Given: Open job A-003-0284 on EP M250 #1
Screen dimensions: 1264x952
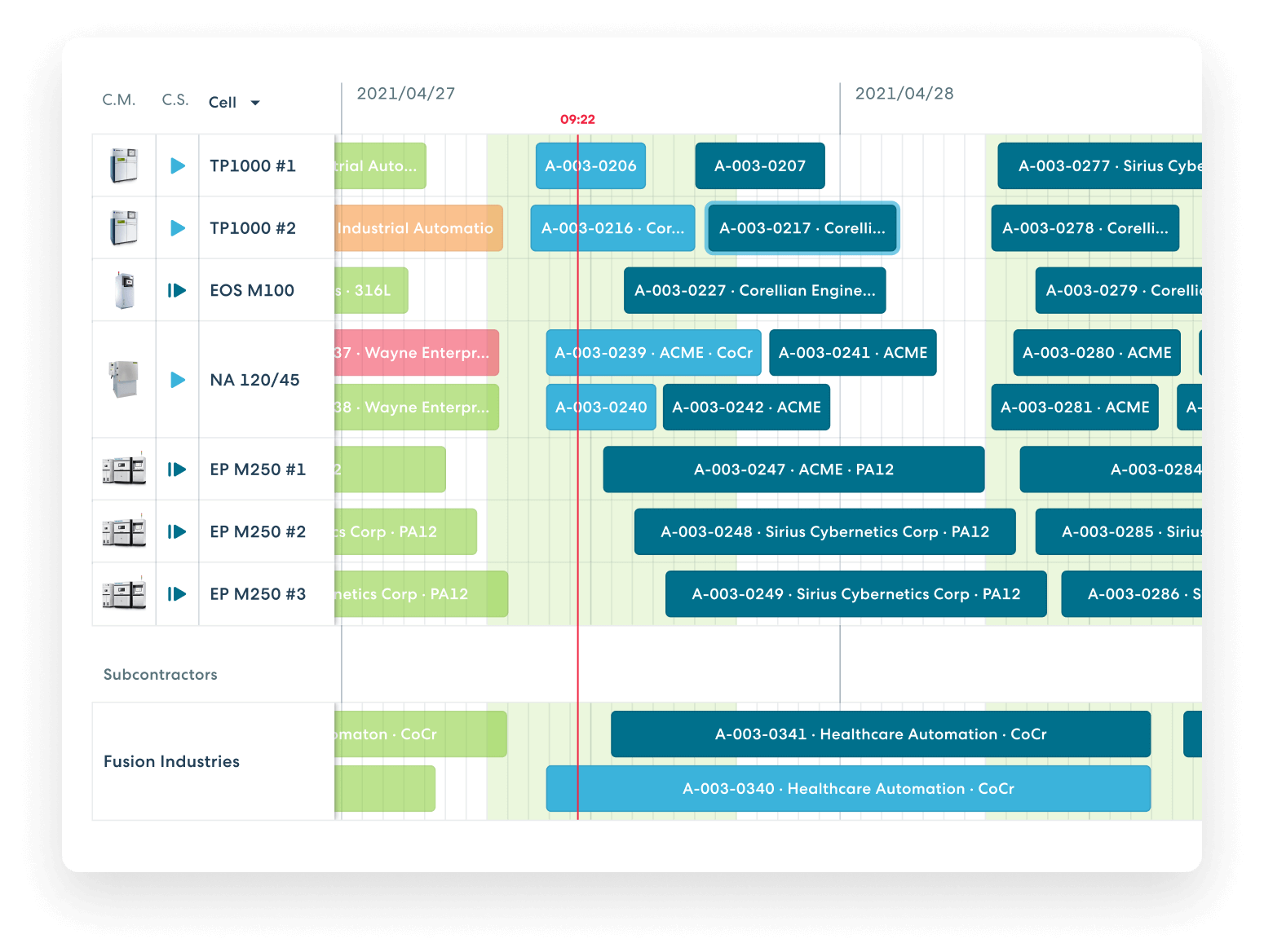Looking at the screenshot, I should point(1111,469).
